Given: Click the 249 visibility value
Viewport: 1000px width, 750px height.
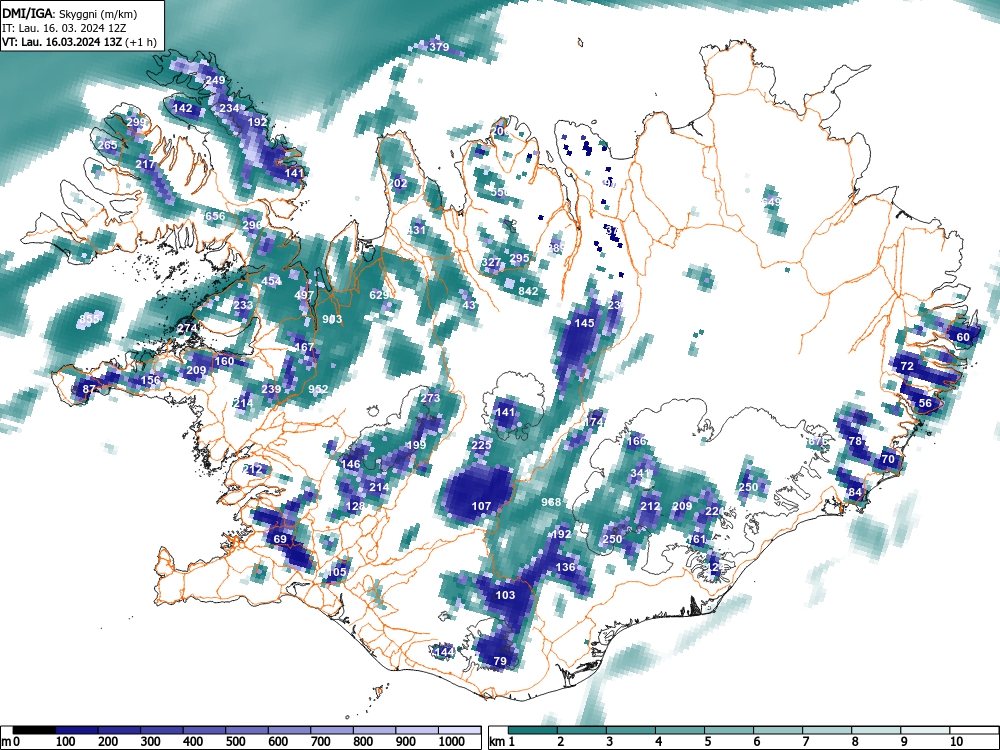Looking at the screenshot, I should 215,80.
